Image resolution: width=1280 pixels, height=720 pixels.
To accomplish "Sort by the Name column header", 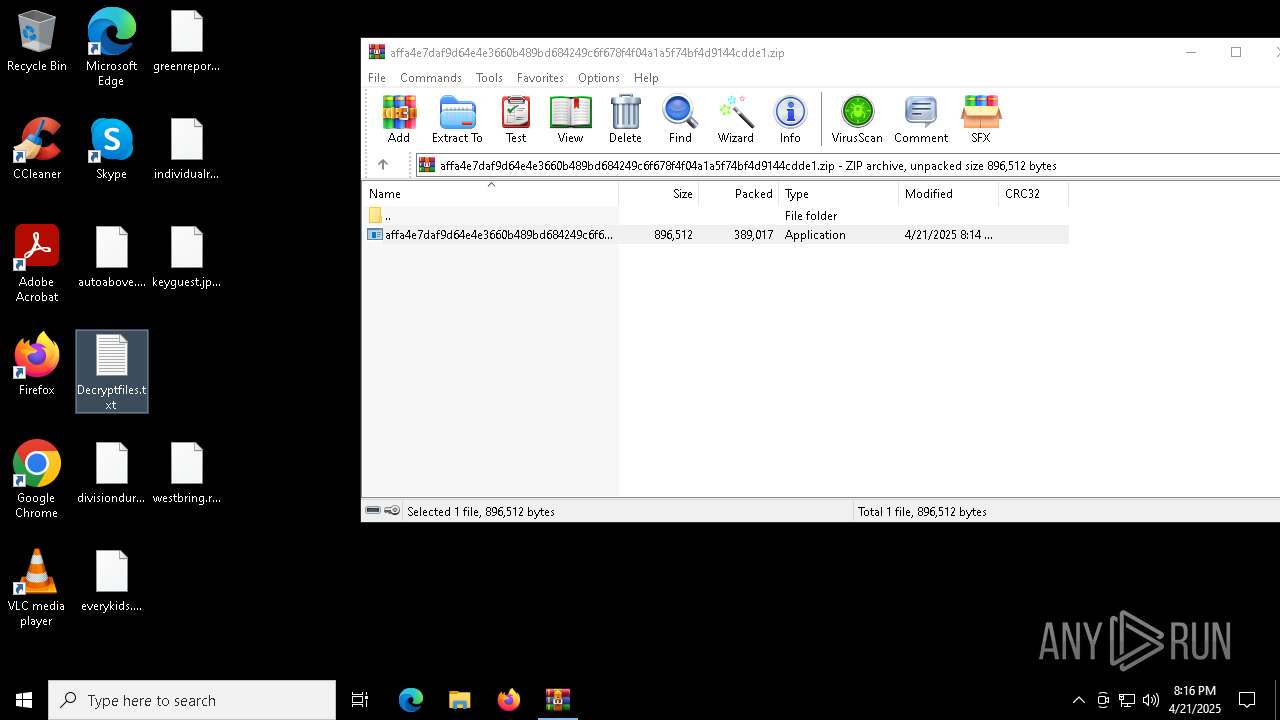I will point(490,194).
